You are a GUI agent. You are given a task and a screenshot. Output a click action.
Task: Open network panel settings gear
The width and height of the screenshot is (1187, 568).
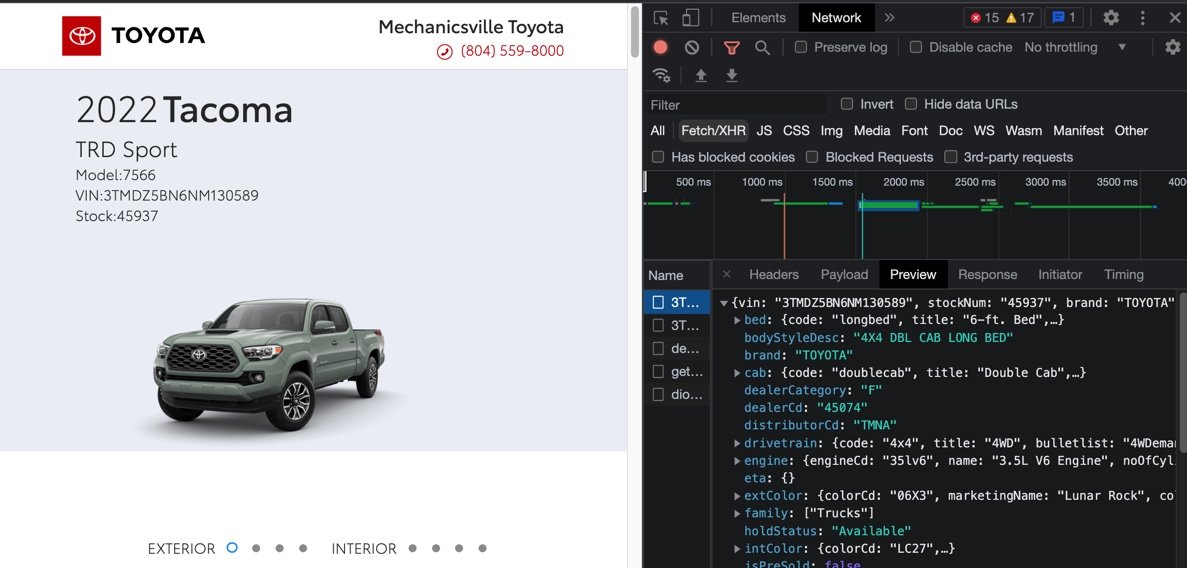point(1173,47)
